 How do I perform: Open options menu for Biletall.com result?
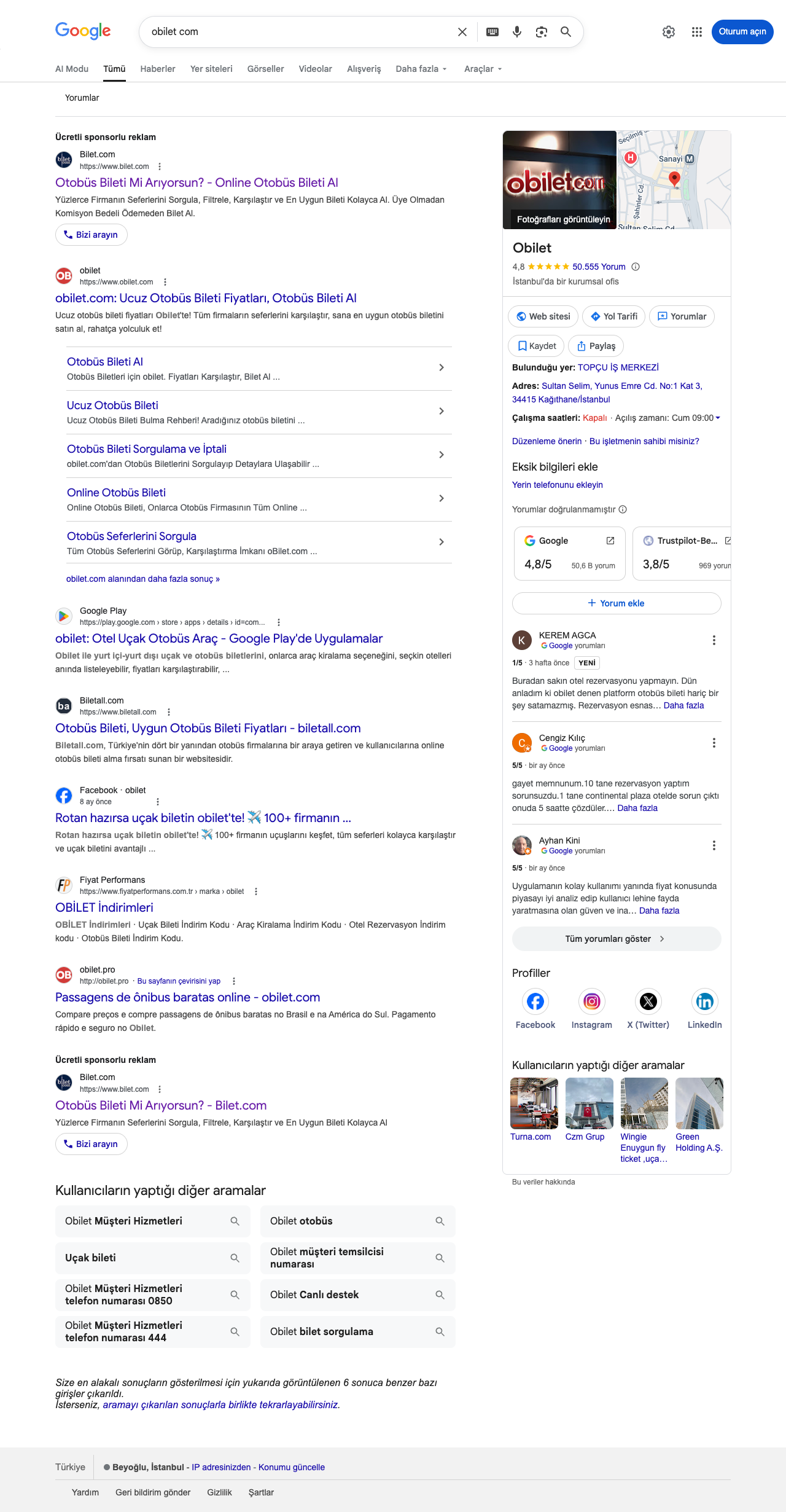click(x=169, y=712)
